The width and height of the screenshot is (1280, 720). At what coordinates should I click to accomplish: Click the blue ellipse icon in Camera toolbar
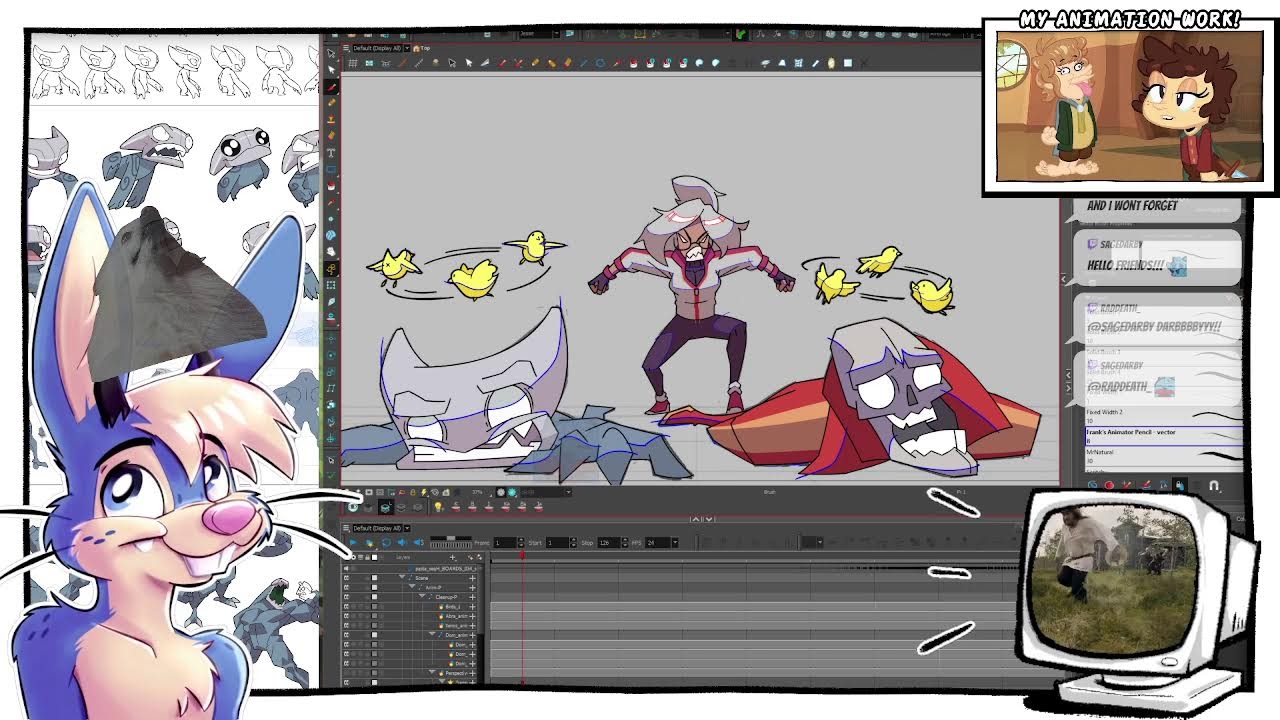pyautogui.click(x=600, y=63)
